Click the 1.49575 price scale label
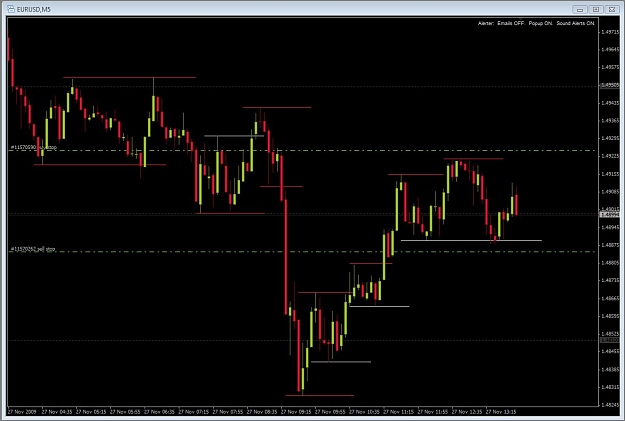 tap(610, 67)
